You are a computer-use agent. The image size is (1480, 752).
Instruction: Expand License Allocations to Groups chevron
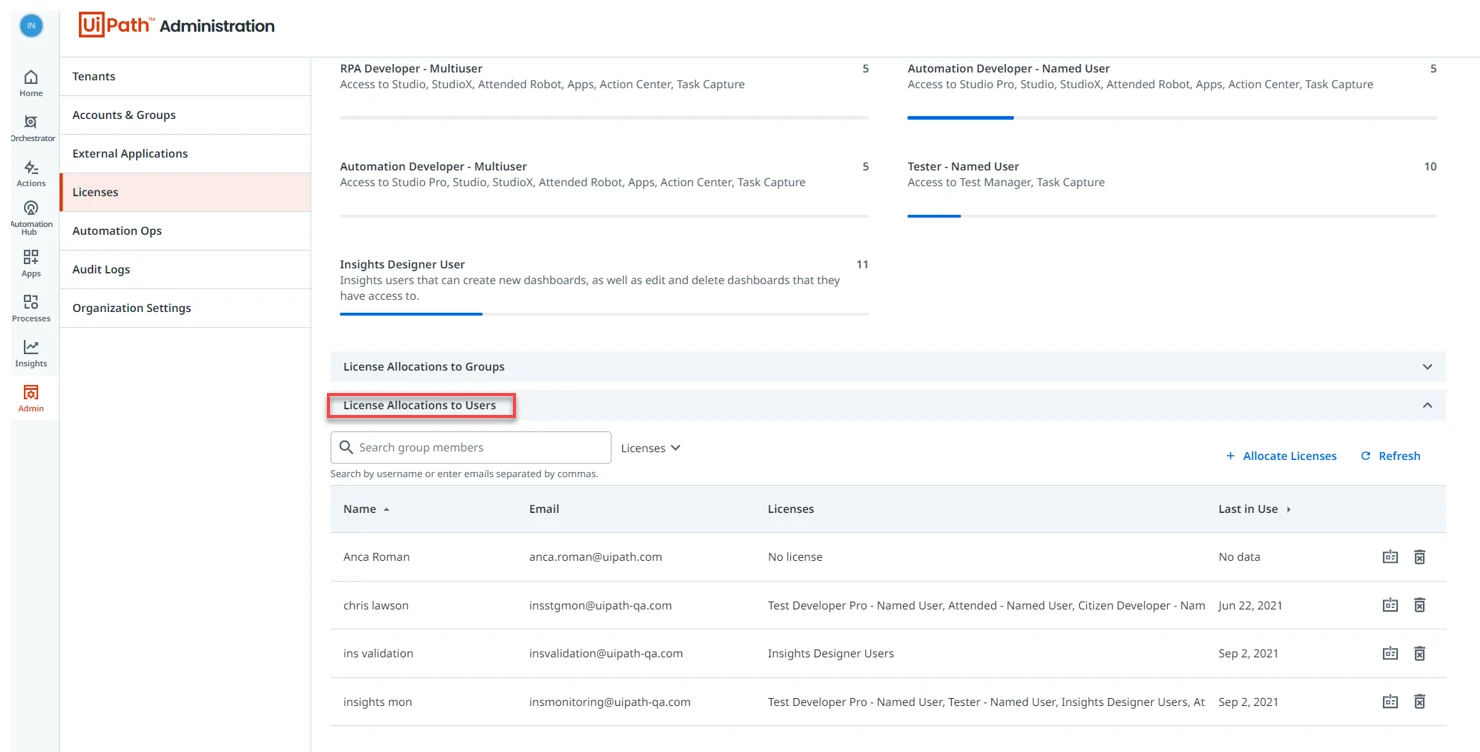[x=1427, y=367]
